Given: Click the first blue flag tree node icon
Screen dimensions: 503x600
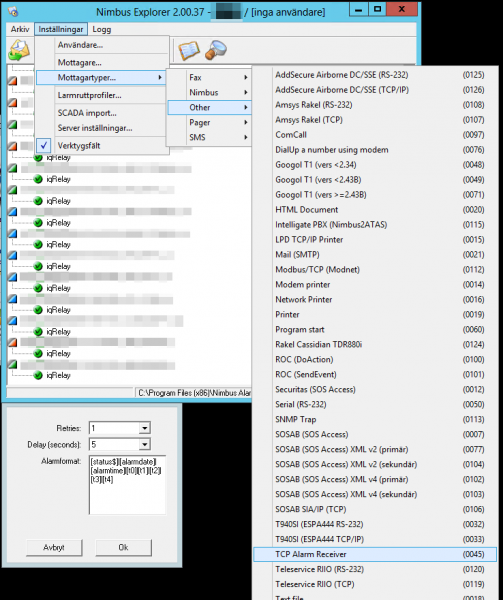Looking at the screenshot, I should pos(13,212).
